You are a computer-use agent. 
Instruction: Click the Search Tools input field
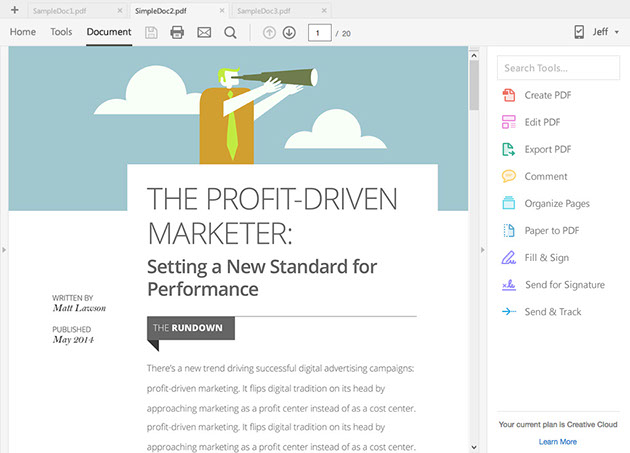click(x=558, y=68)
